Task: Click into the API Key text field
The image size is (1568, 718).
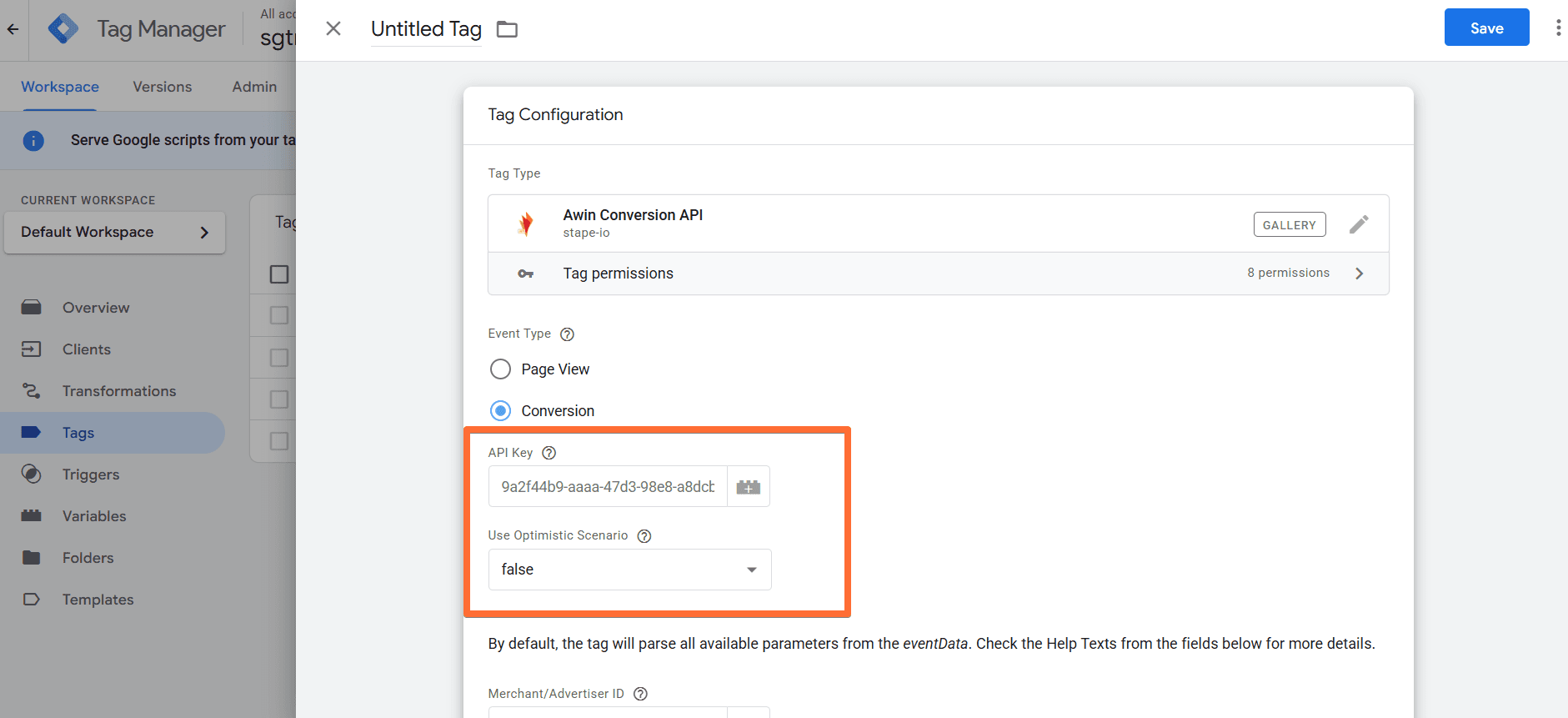Action: pos(608,487)
